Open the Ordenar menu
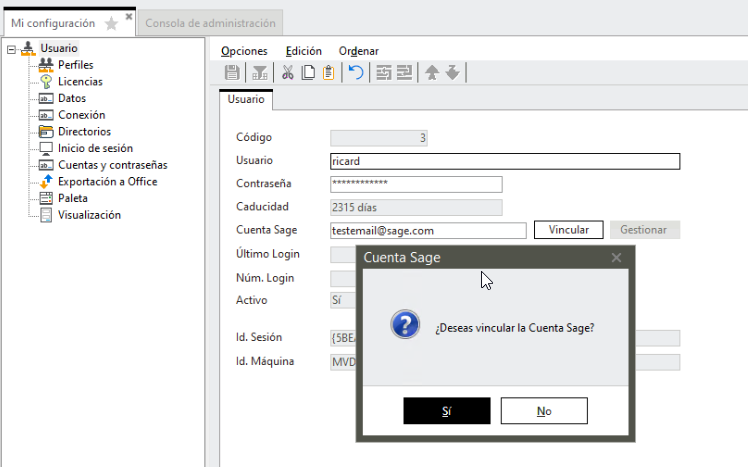 pyautogui.click(x=358, y=51)
